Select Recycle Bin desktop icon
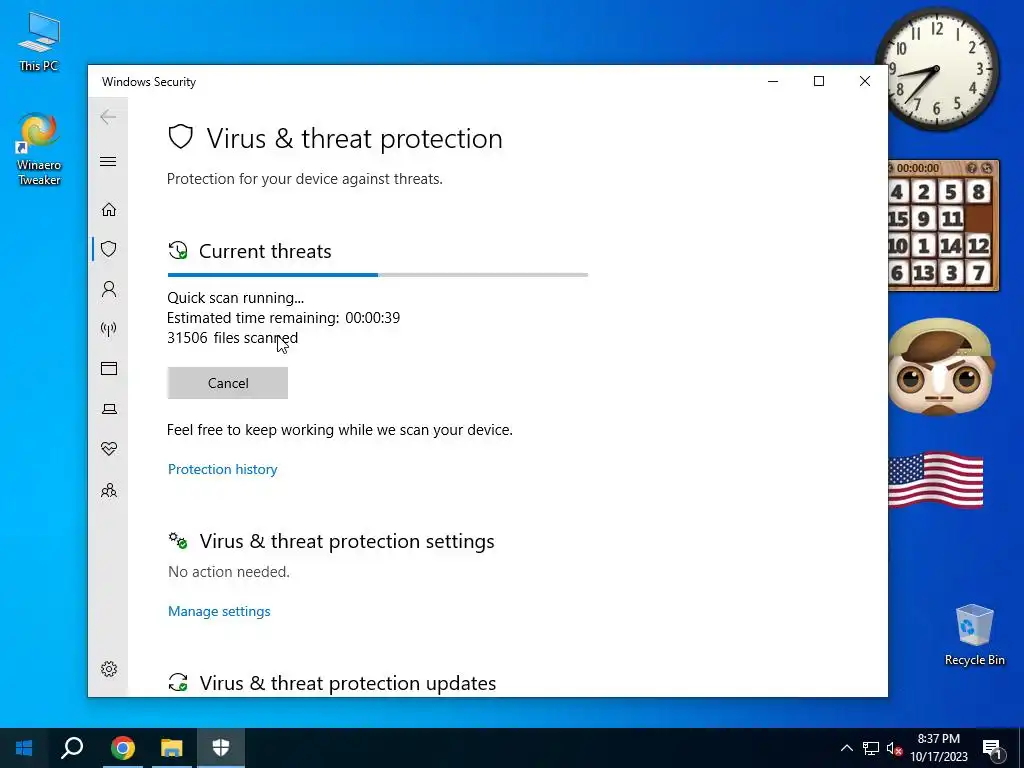1024x768 pixels. point(974,634)
